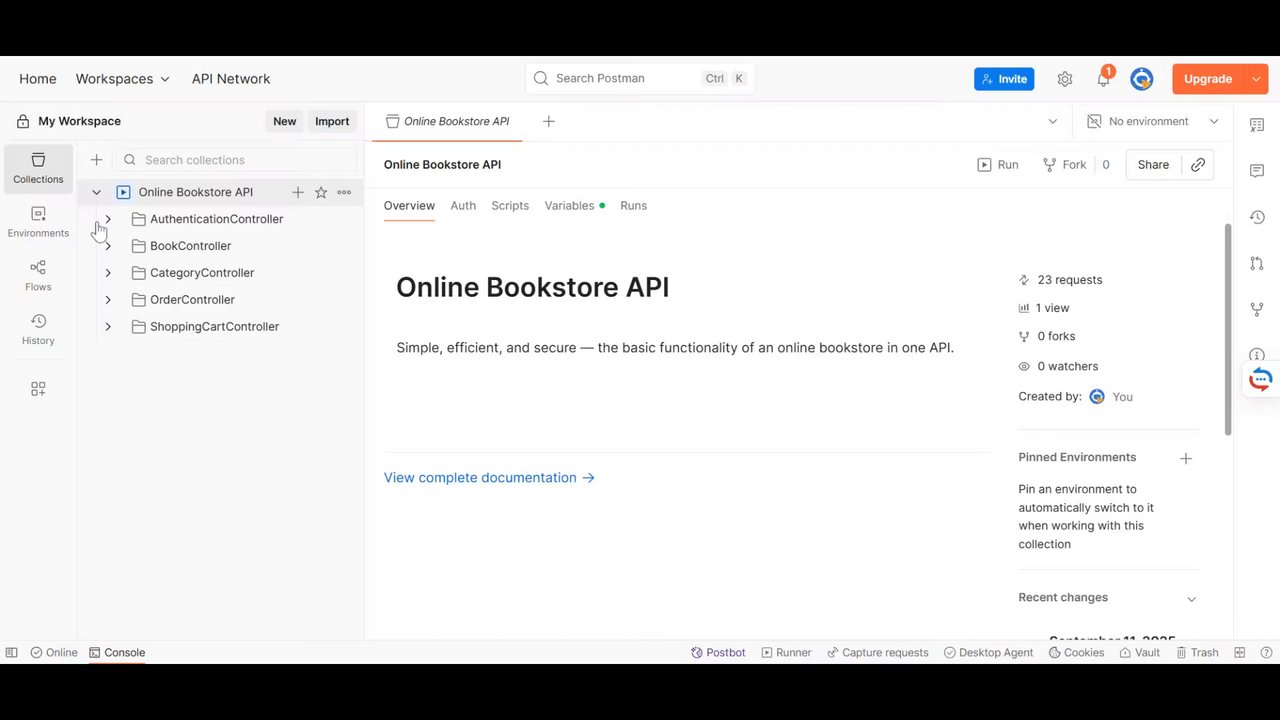The width and height of the screenshot is (1280, 720).
Task: Open the Help question-mark icon in status bar
Action: click(x=1265, y=653)
